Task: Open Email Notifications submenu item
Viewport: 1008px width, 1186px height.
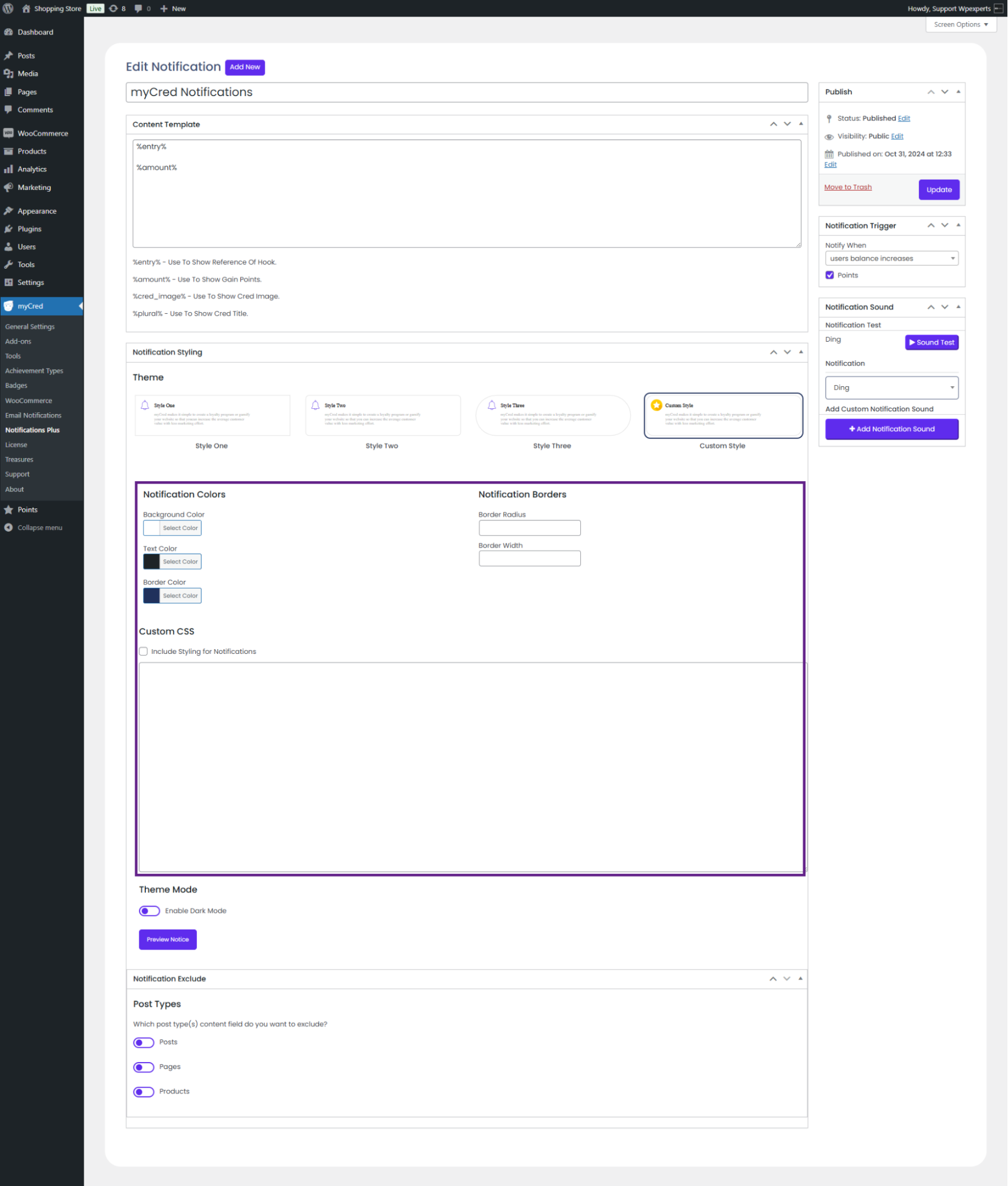Action: pyautogui.click(x=33, y=415)
